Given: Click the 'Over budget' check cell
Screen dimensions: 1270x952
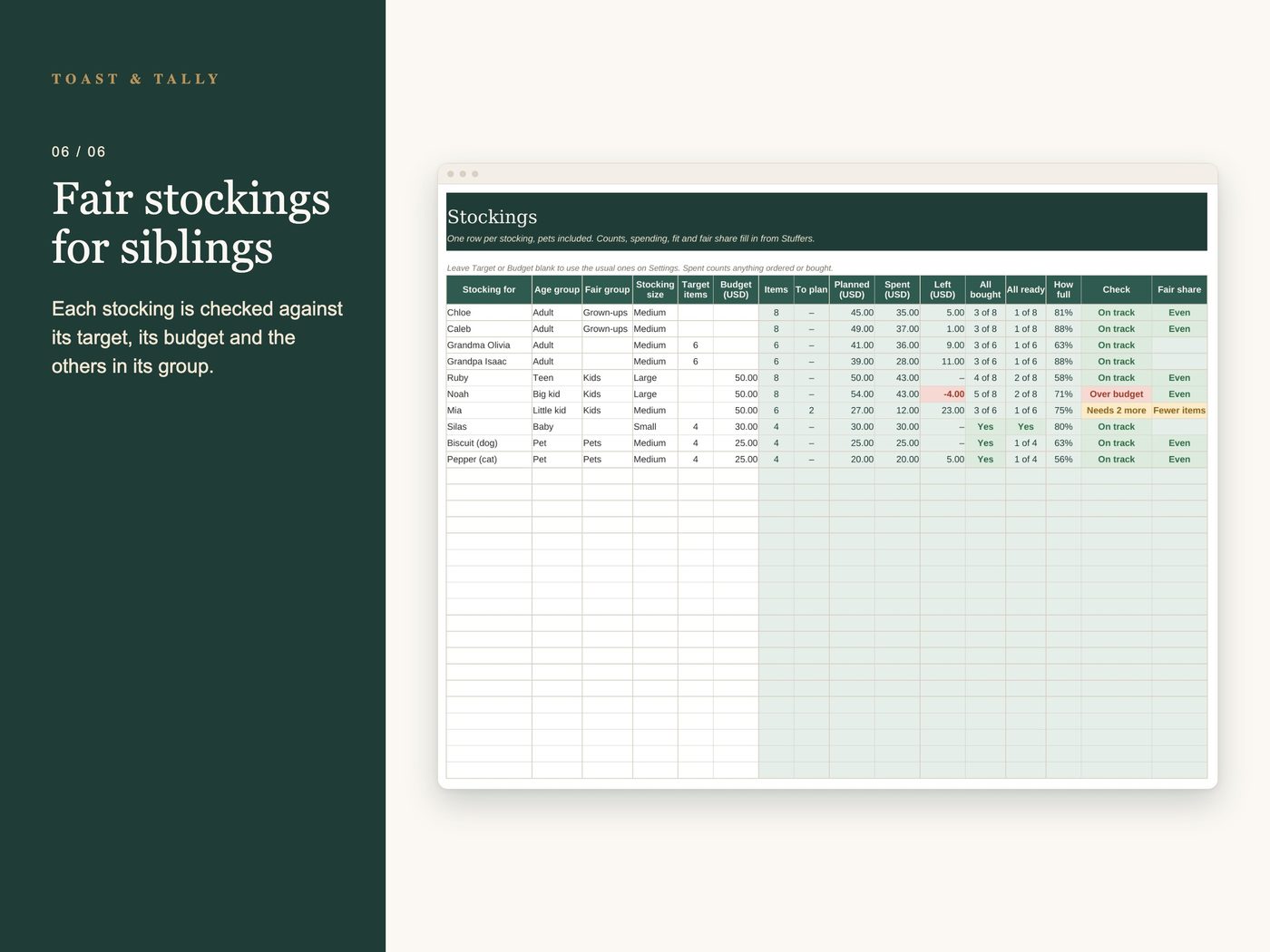Looking at the screenshot, I should [x=1117, y=394].
